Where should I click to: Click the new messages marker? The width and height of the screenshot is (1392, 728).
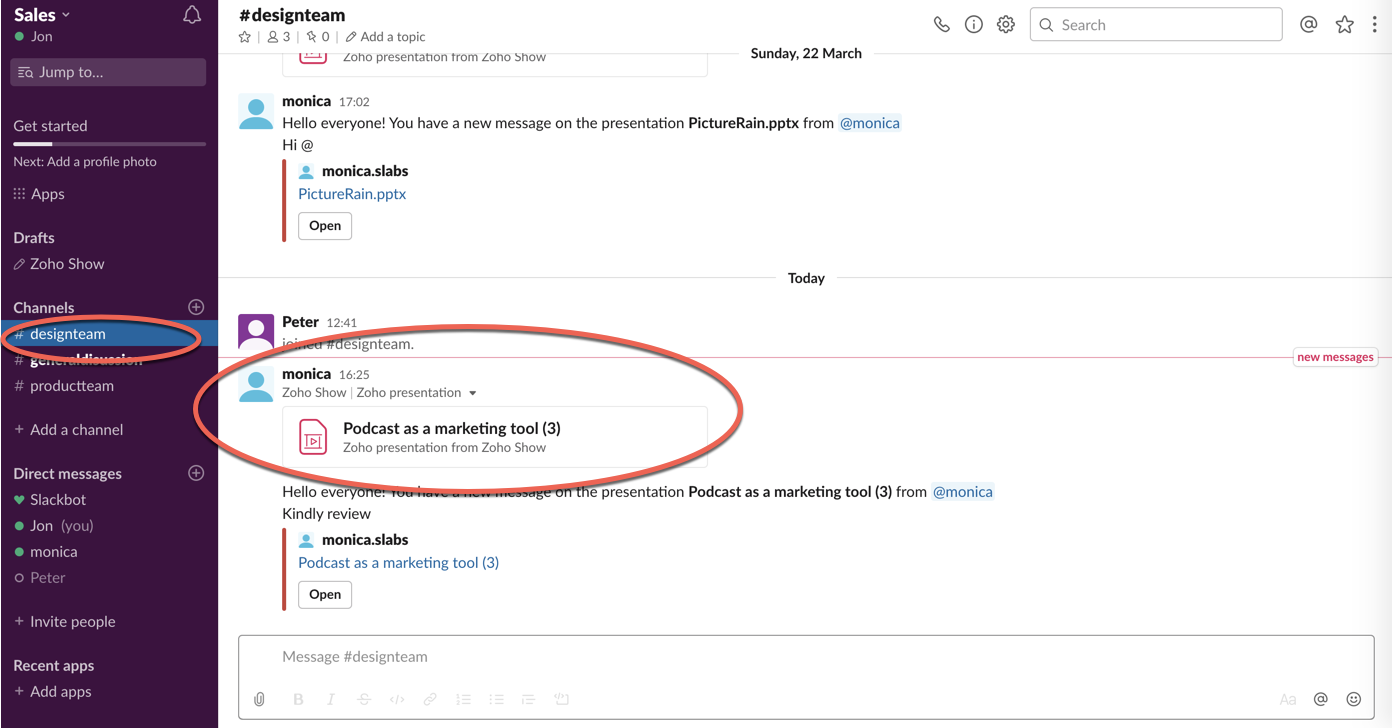tap(1335, 357)
